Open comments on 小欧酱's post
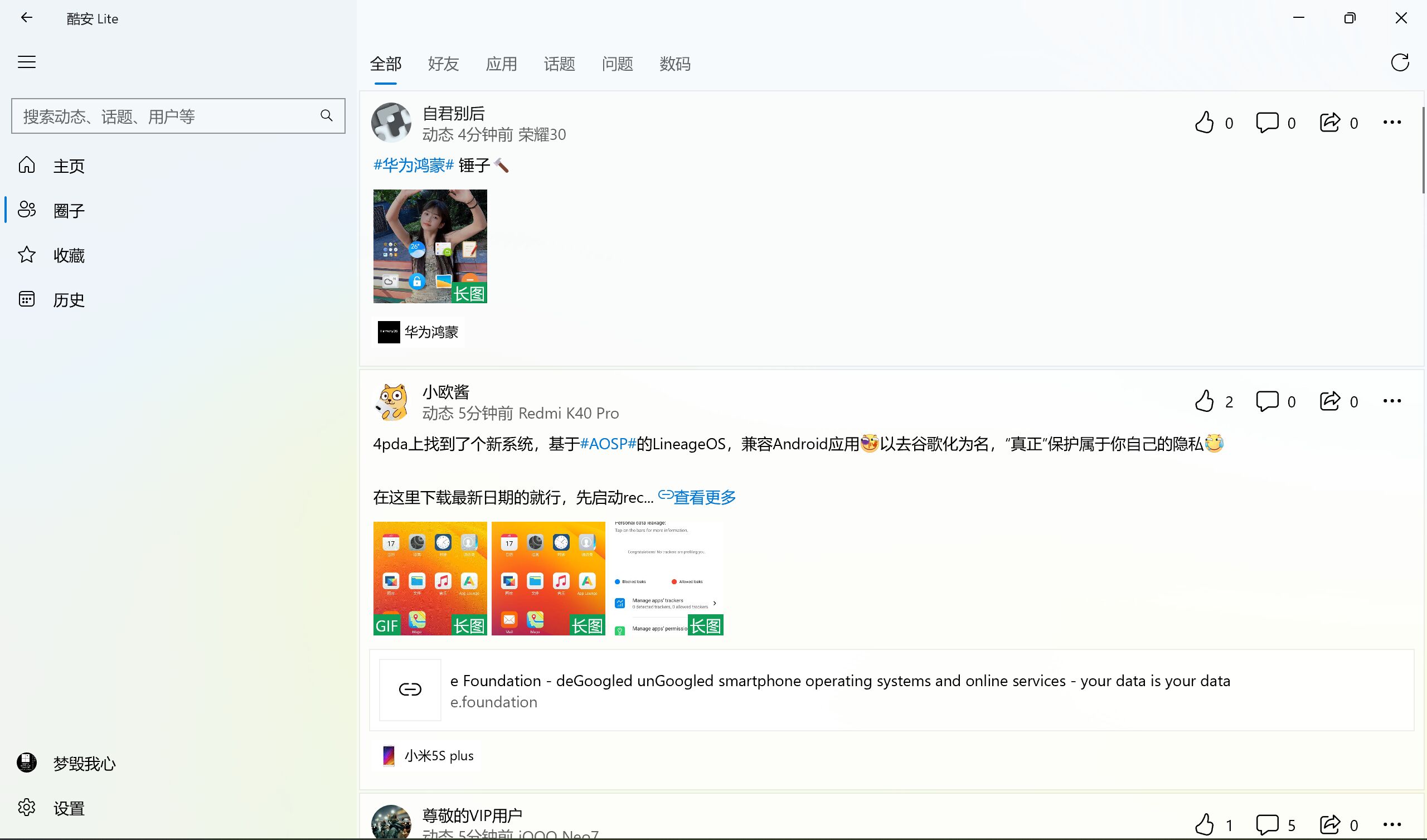Viewport: 1427px width, 840px height. (1276, 401)
